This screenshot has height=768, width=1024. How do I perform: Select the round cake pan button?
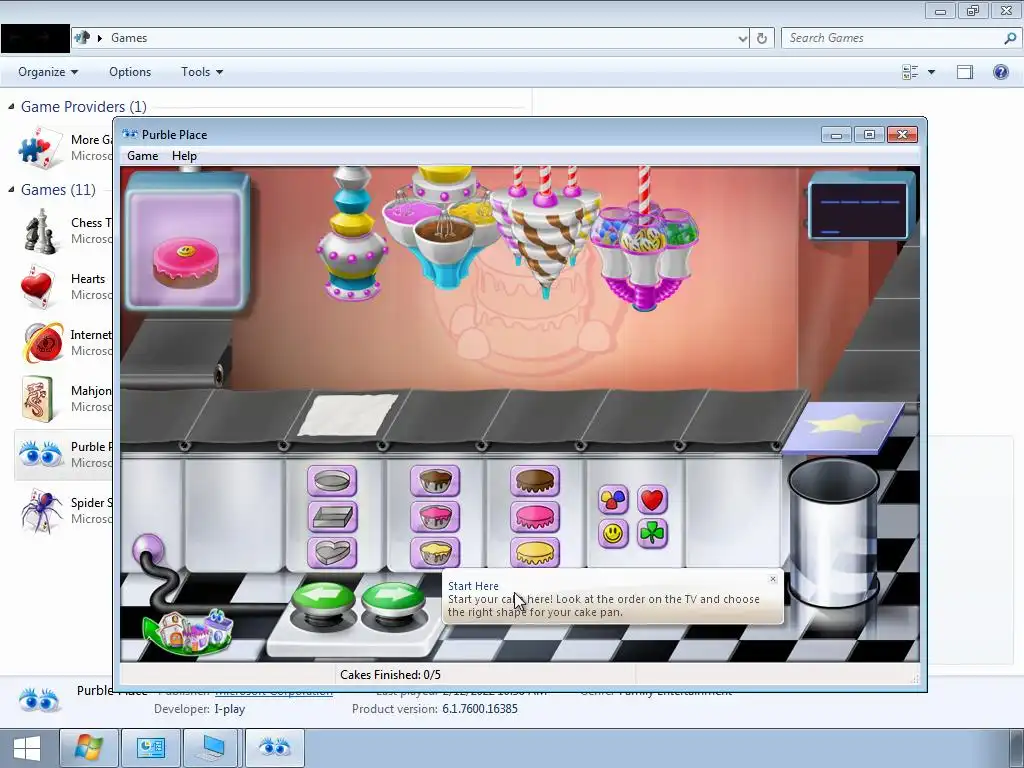click(x=332, y=482)
